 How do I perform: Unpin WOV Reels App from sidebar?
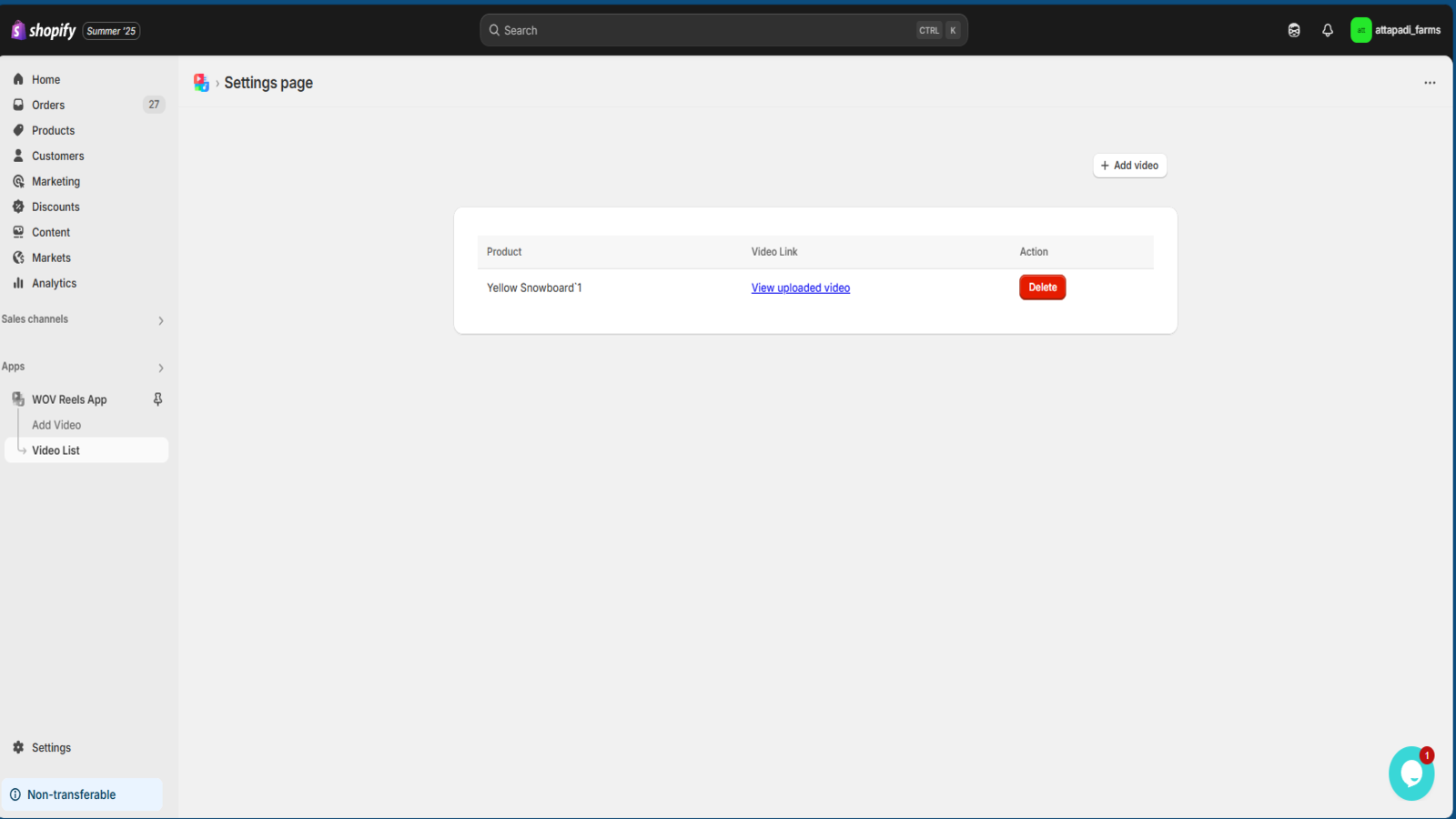157,399
